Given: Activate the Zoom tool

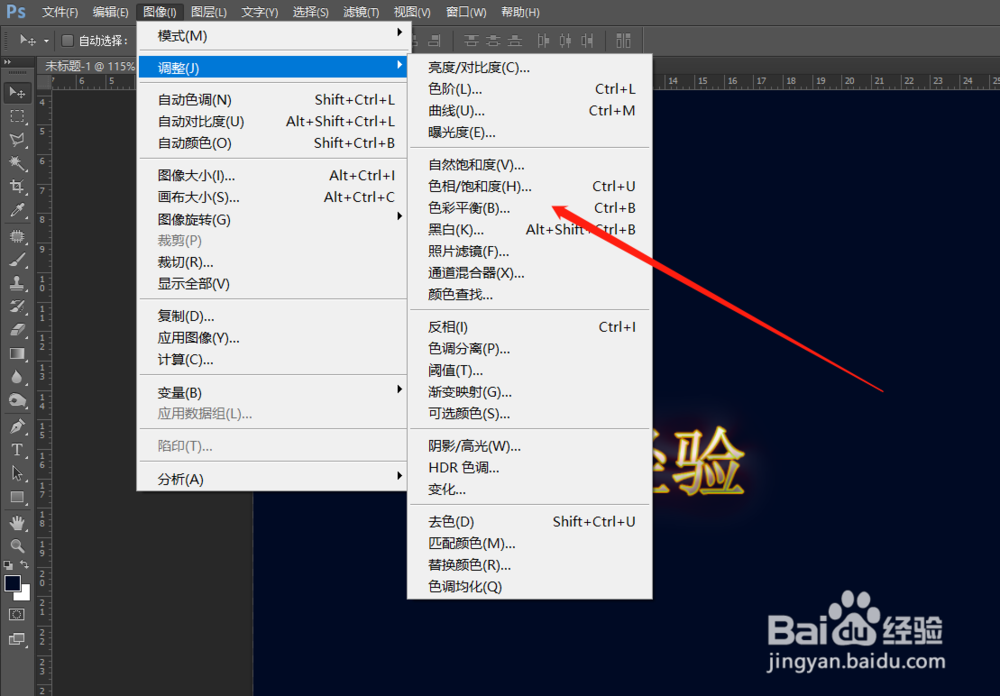Looking at the screenshot, I should click(x=18, y=543).
